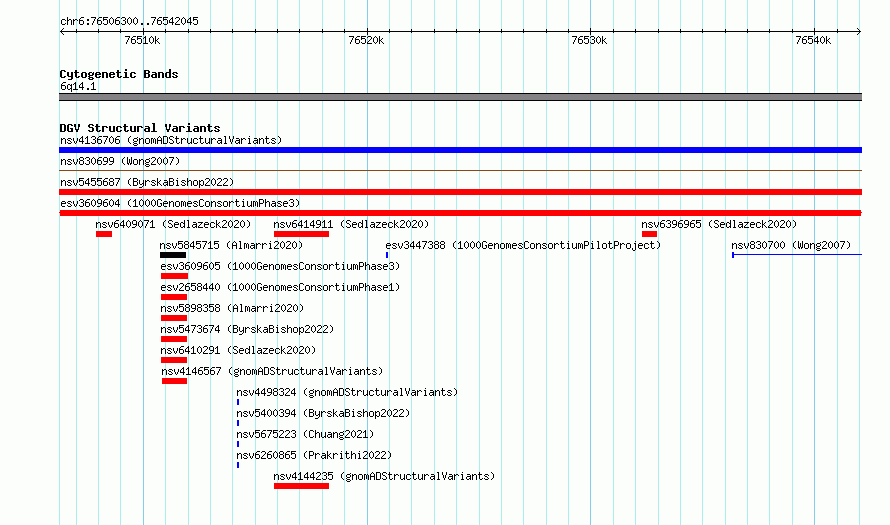The height and width of the screenshot is (525, 890).
Task: Open esv3609605 (1000GenomesConsortiumPhase3) label
Action: coord(280,266)
